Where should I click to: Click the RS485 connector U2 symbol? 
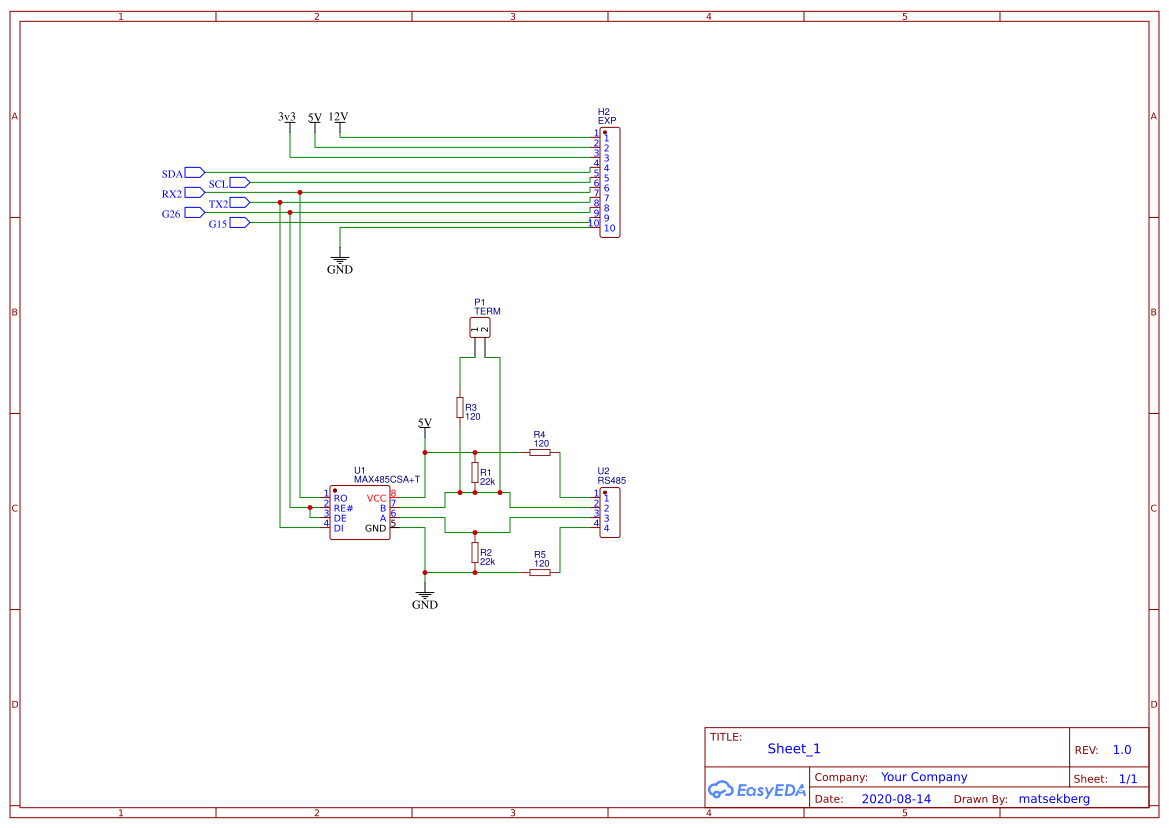[610, 512]
